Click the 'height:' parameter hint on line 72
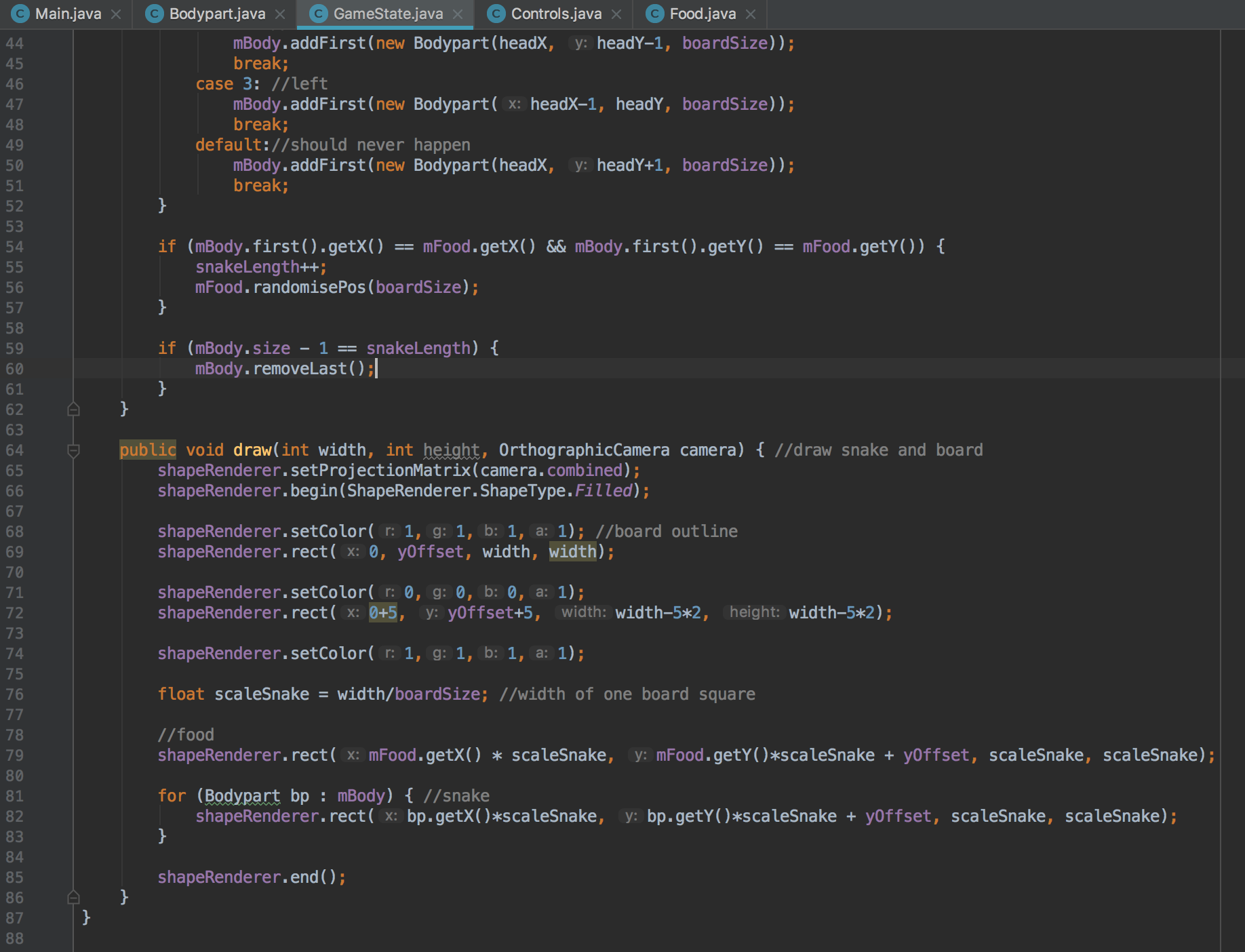 (x=754, y=612)
